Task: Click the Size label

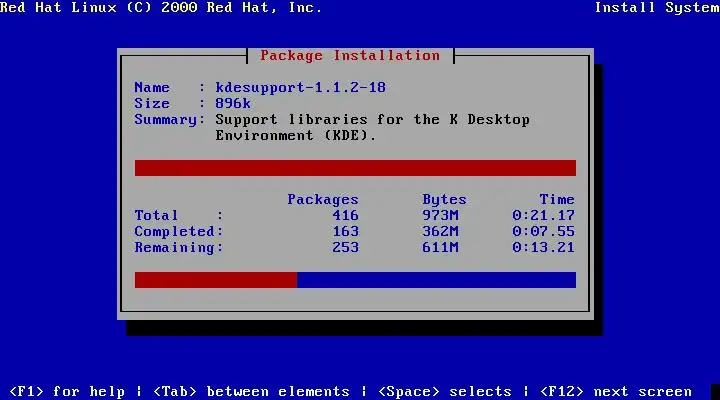Action: pos(152,103)
